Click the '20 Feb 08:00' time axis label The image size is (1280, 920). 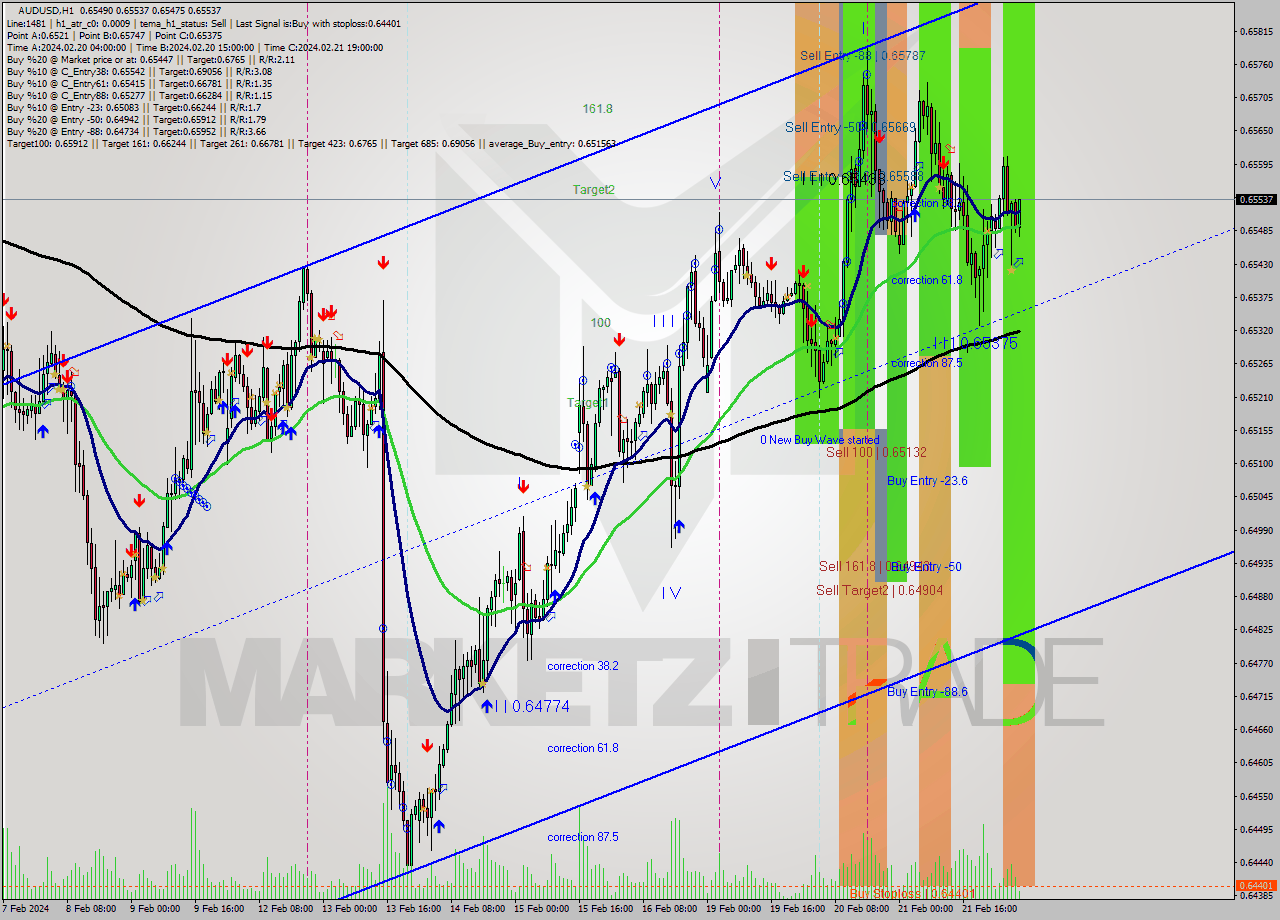pyautogui.click(x=861, y=909)
